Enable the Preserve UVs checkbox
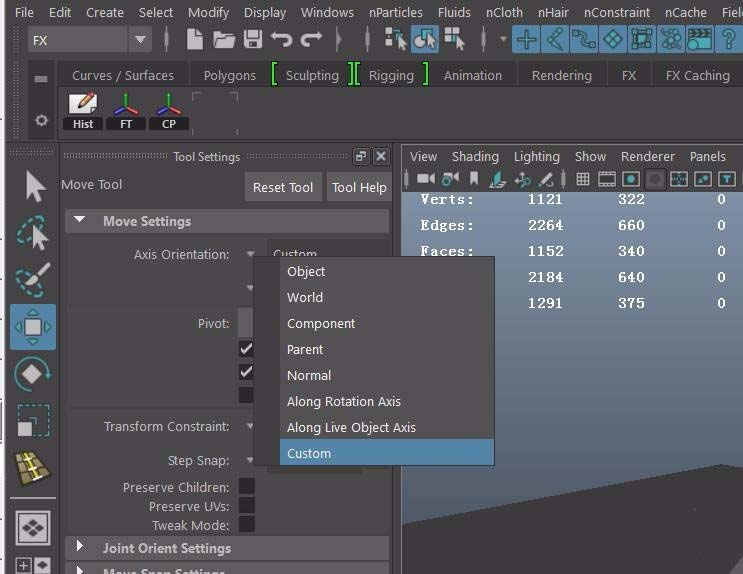The image size is (743, 574). point(246,506)
